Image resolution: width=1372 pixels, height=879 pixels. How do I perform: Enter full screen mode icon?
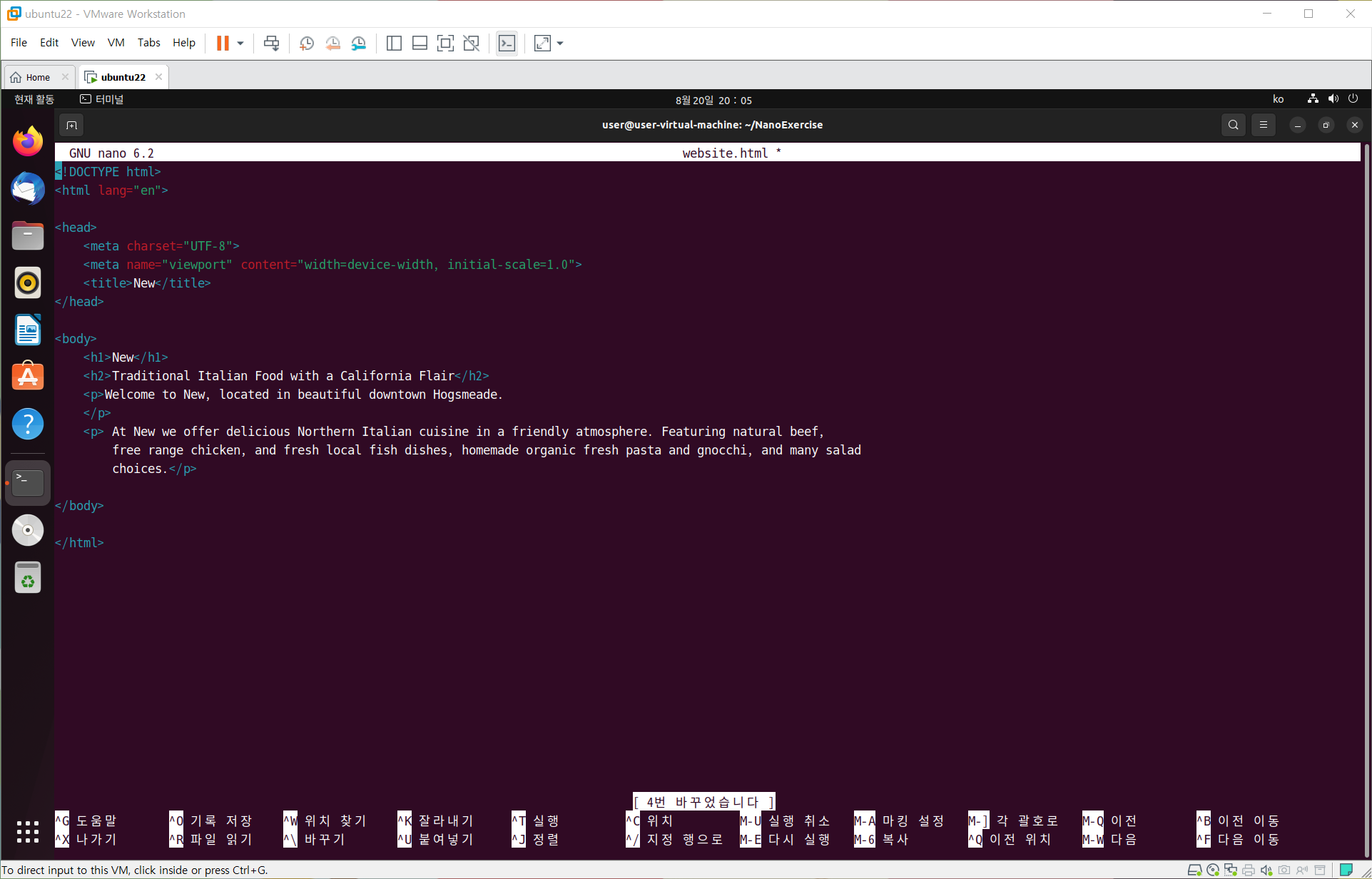point(445,44)
